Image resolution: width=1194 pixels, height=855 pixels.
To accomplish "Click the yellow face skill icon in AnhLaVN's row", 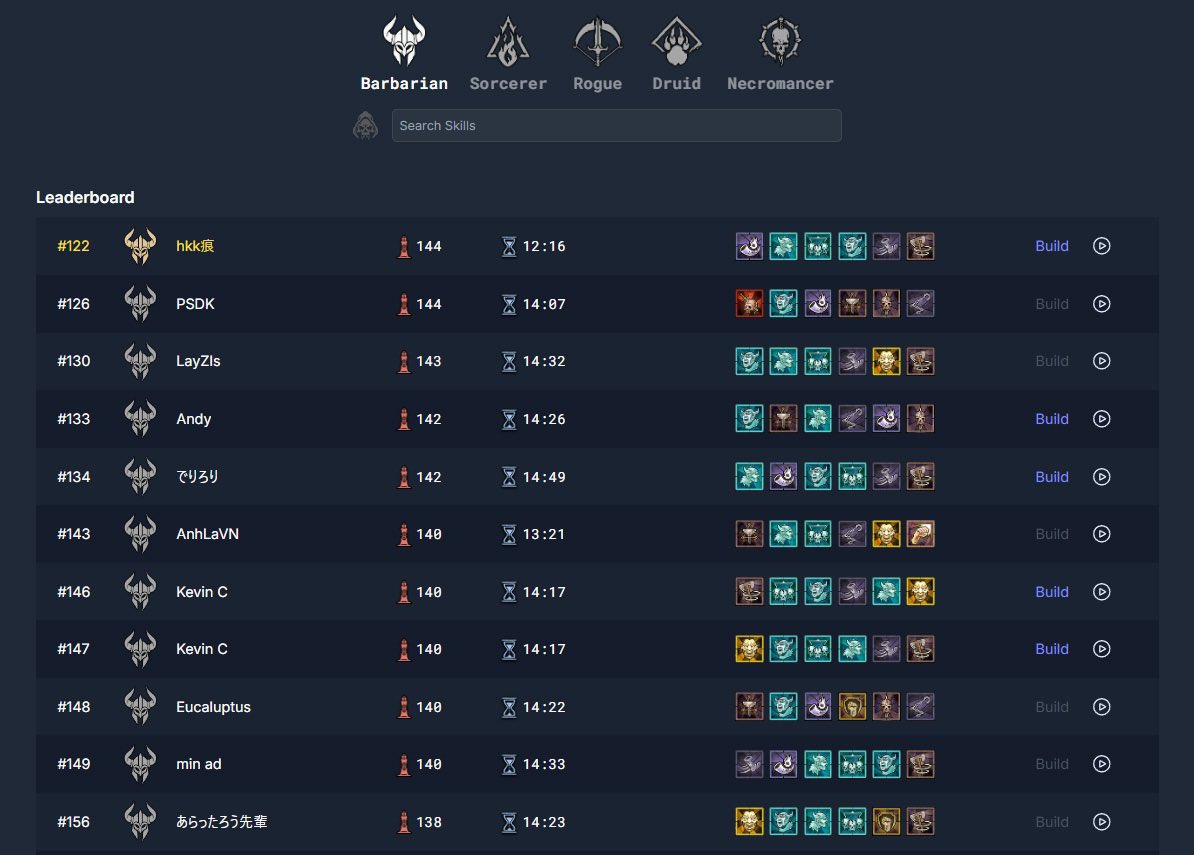I will point(886,534).
